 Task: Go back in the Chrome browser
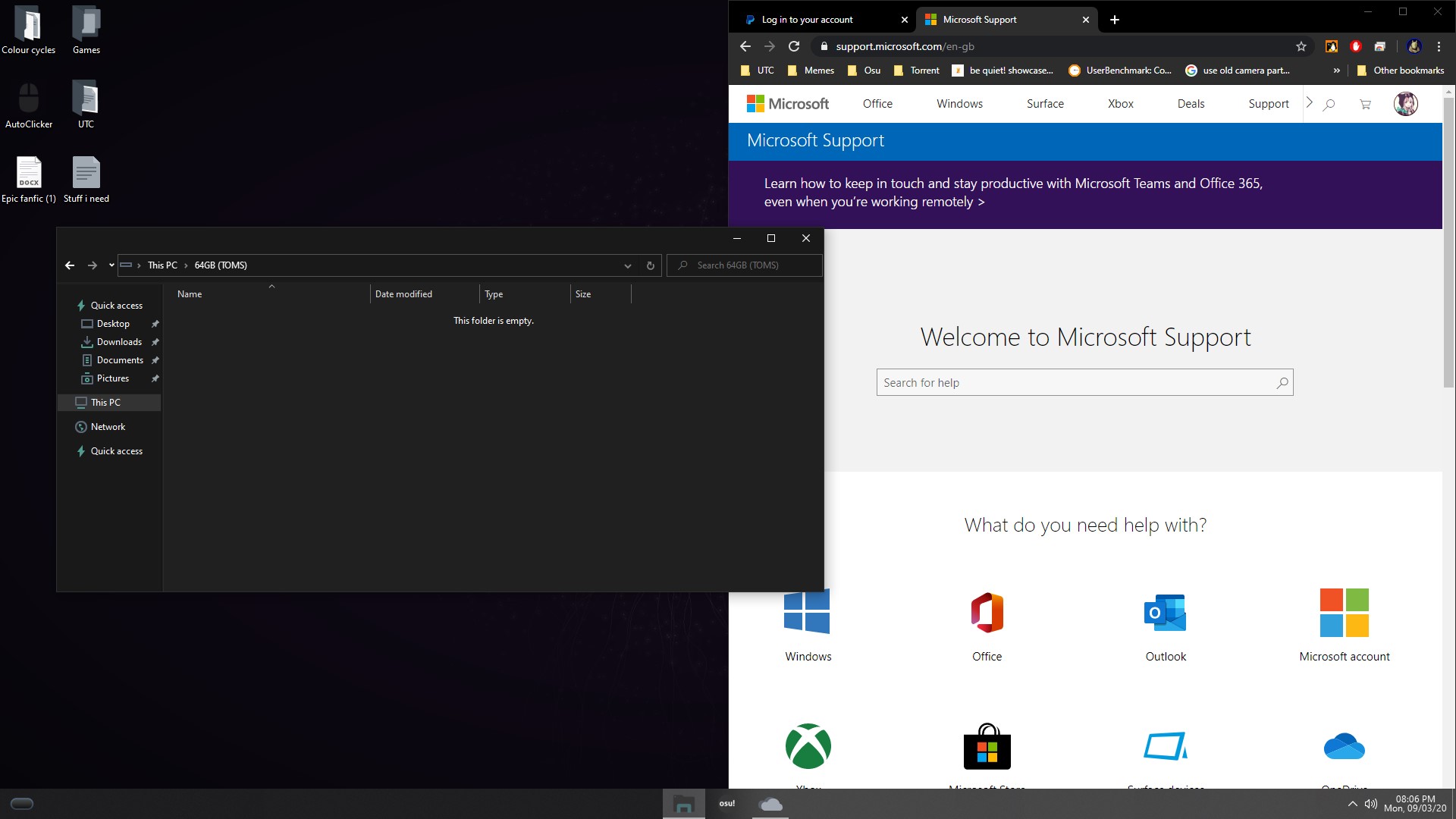click(745, 46)
